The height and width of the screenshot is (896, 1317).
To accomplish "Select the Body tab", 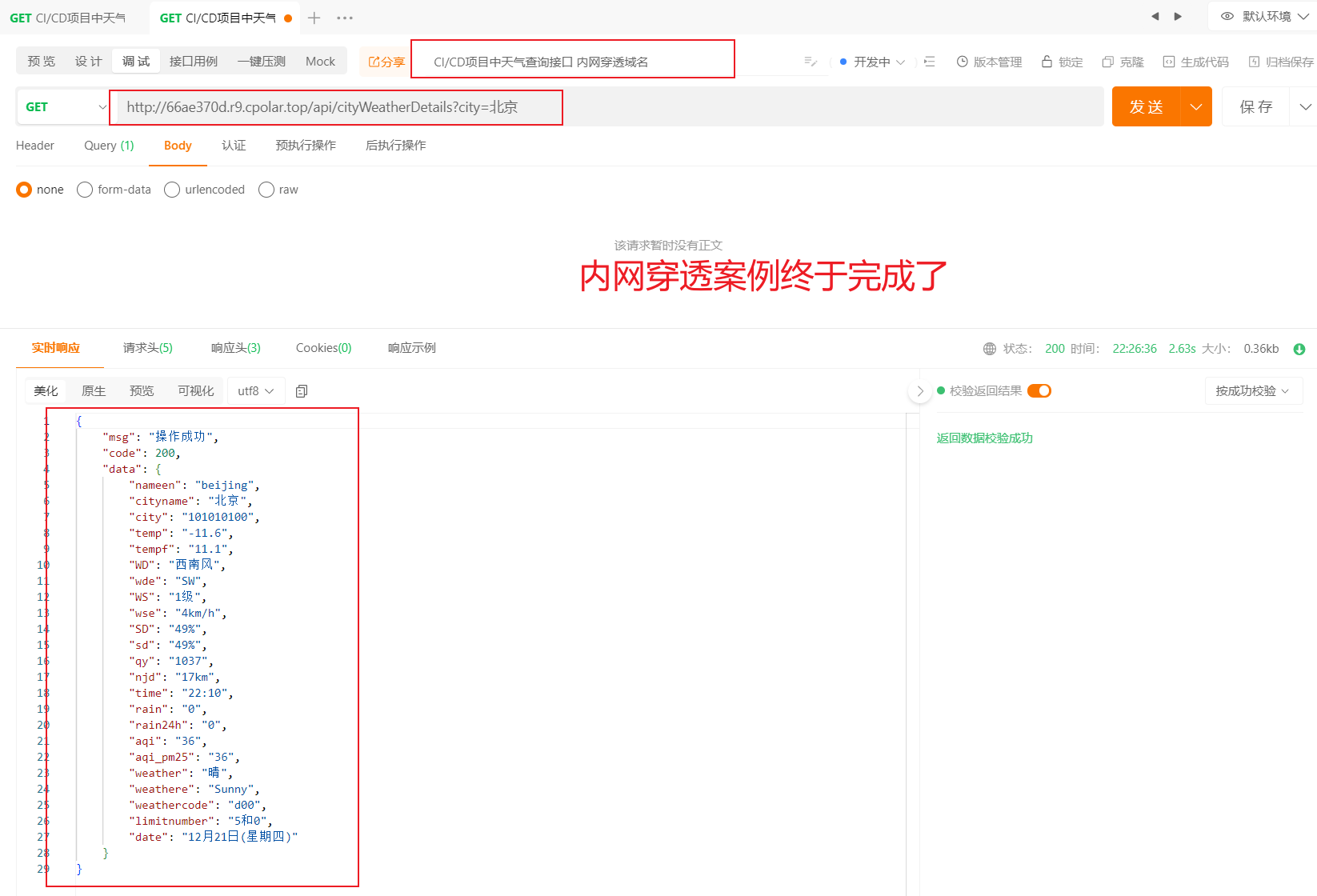I will coord(178,146).
